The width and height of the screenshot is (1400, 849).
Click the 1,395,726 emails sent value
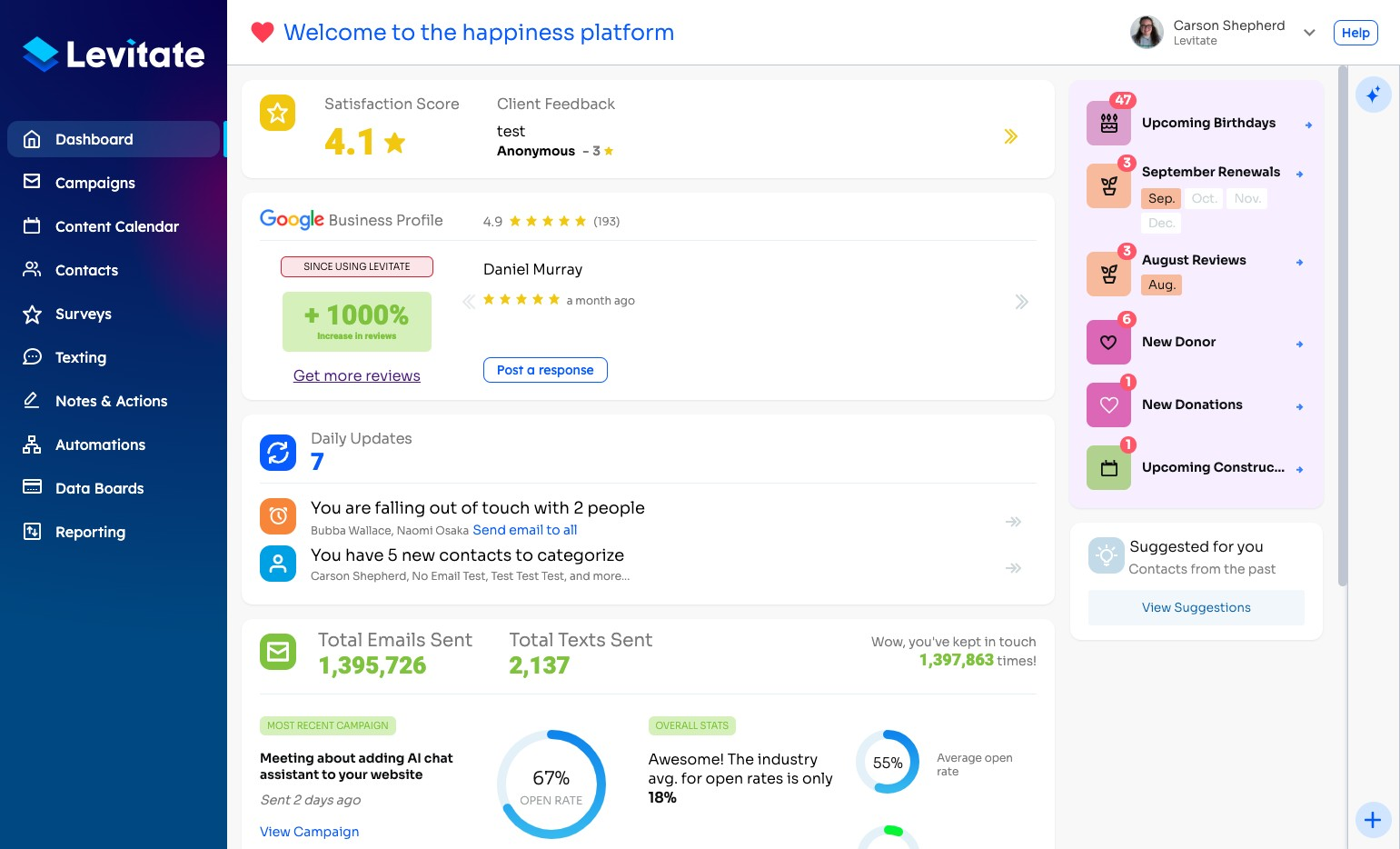pos(372,665)
